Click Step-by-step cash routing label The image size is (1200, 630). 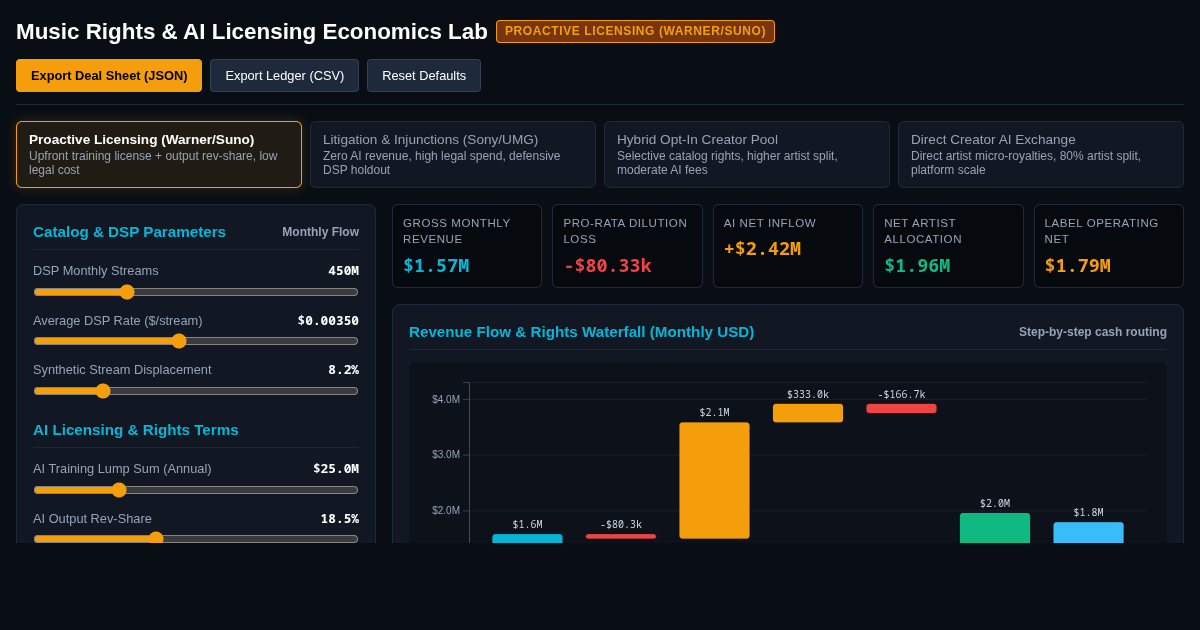[x=1093, y=332]
